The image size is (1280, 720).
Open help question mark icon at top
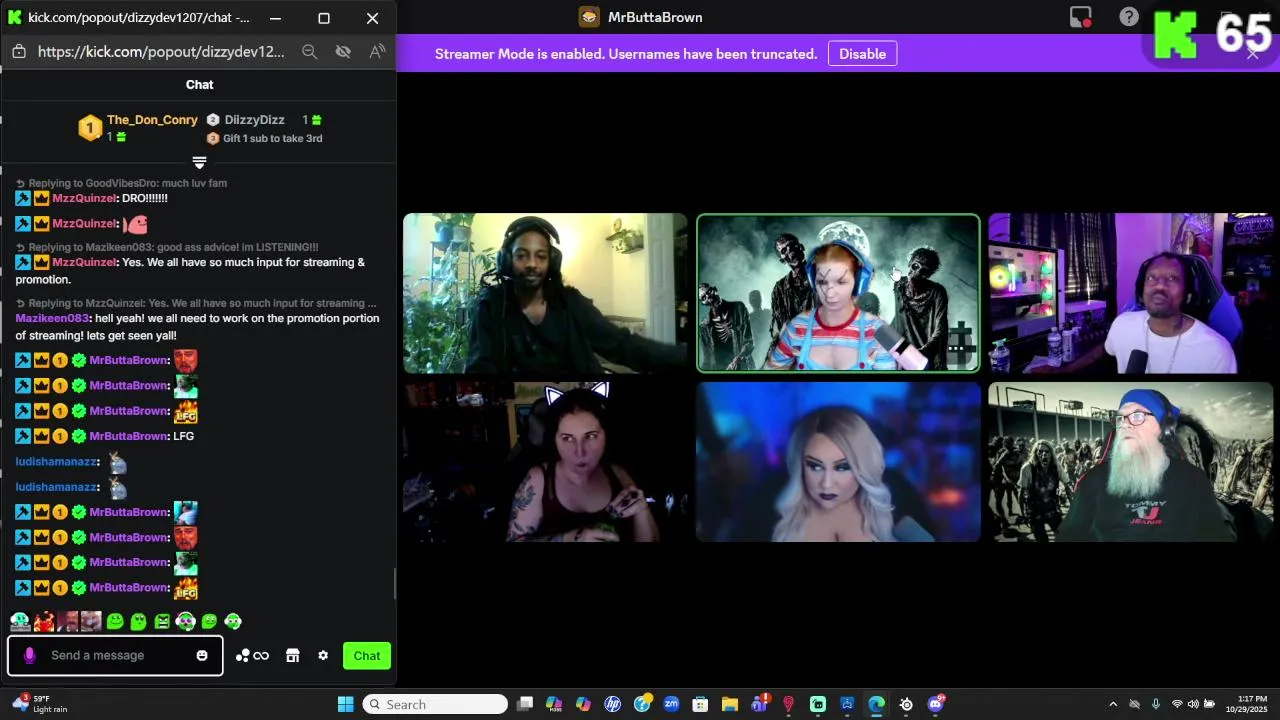(1129, 17)
